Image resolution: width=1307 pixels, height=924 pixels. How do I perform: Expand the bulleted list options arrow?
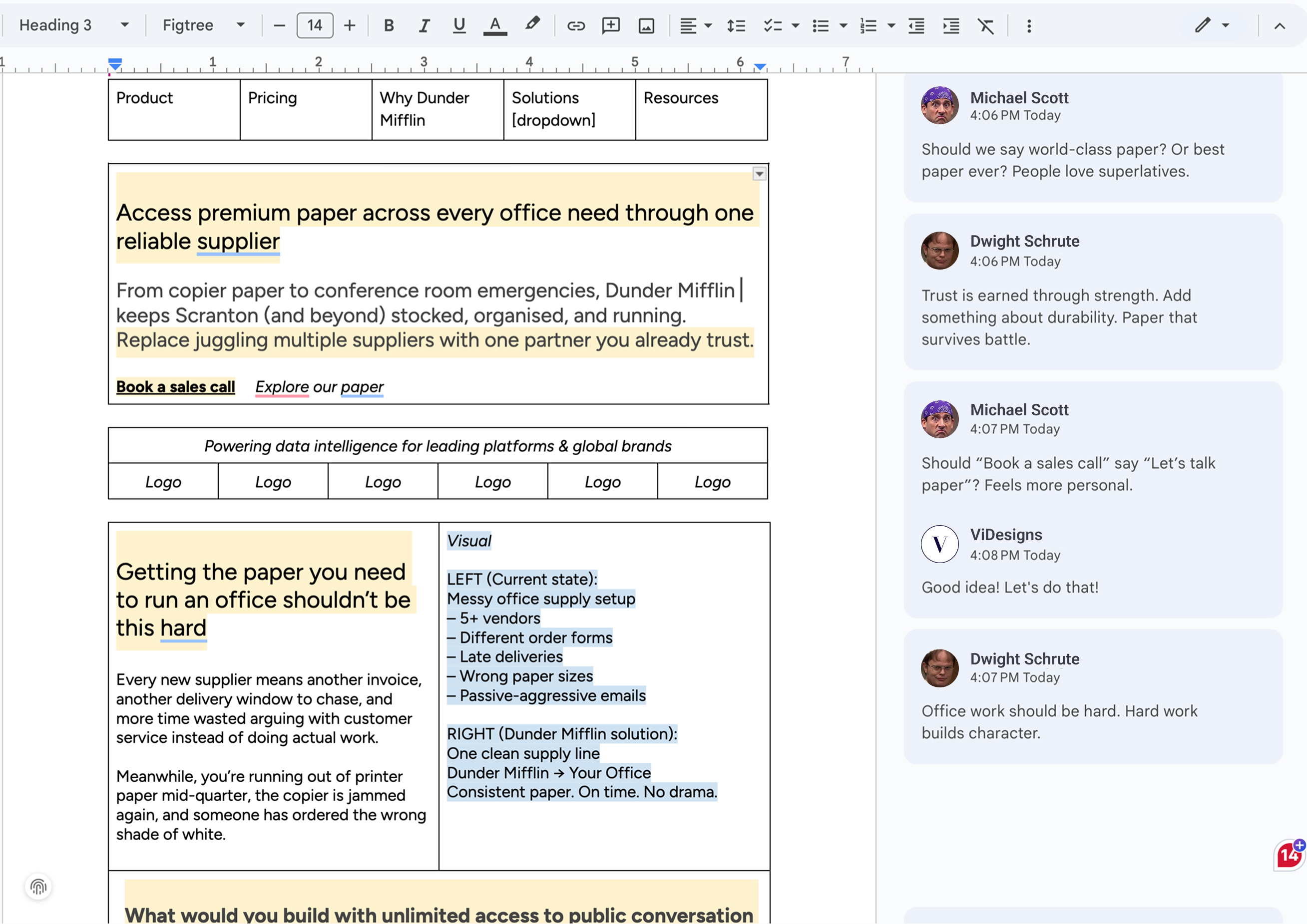[x=844, y=25]
